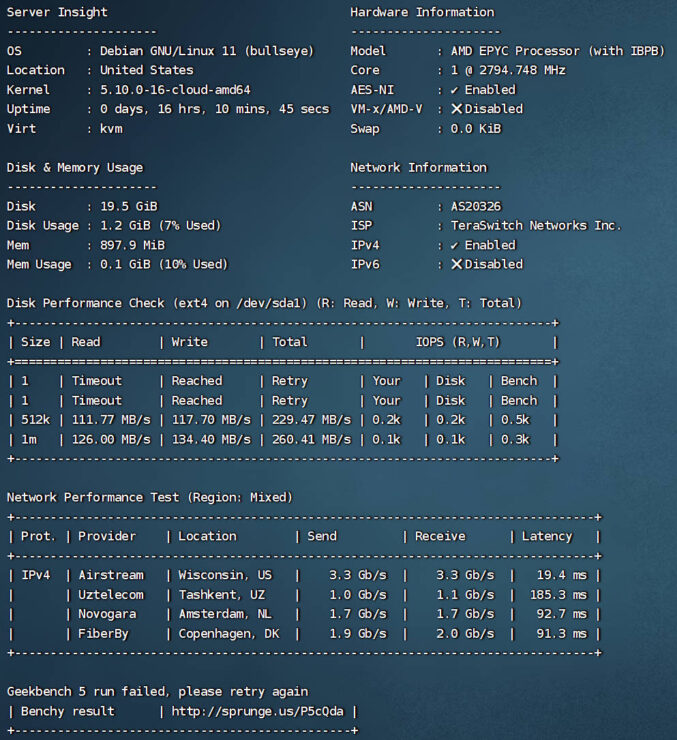Click the 0.3k total IOPS value

click(x=515, y=439)
